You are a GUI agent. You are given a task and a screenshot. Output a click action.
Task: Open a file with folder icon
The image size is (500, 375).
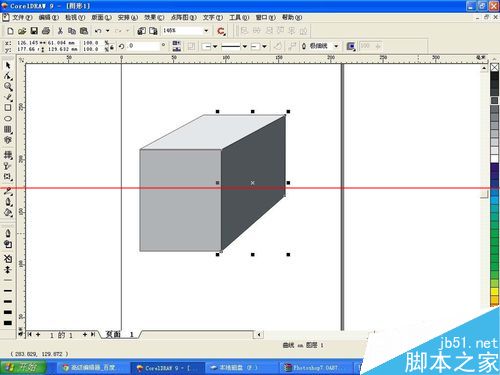[22, 31]
